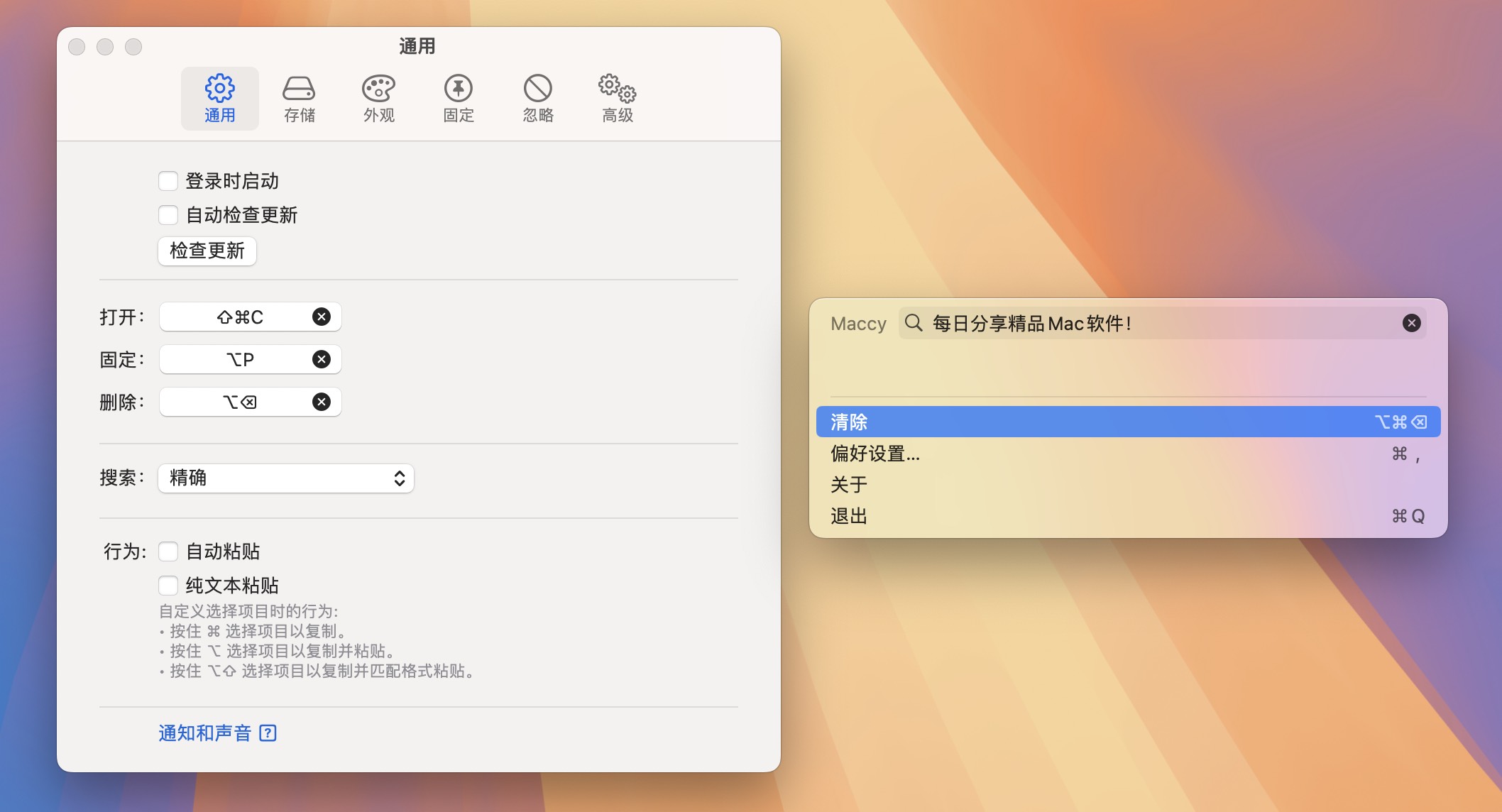Switch to the 存储 settings tab
The image size is (1502, 812).
tap(299, 98)
